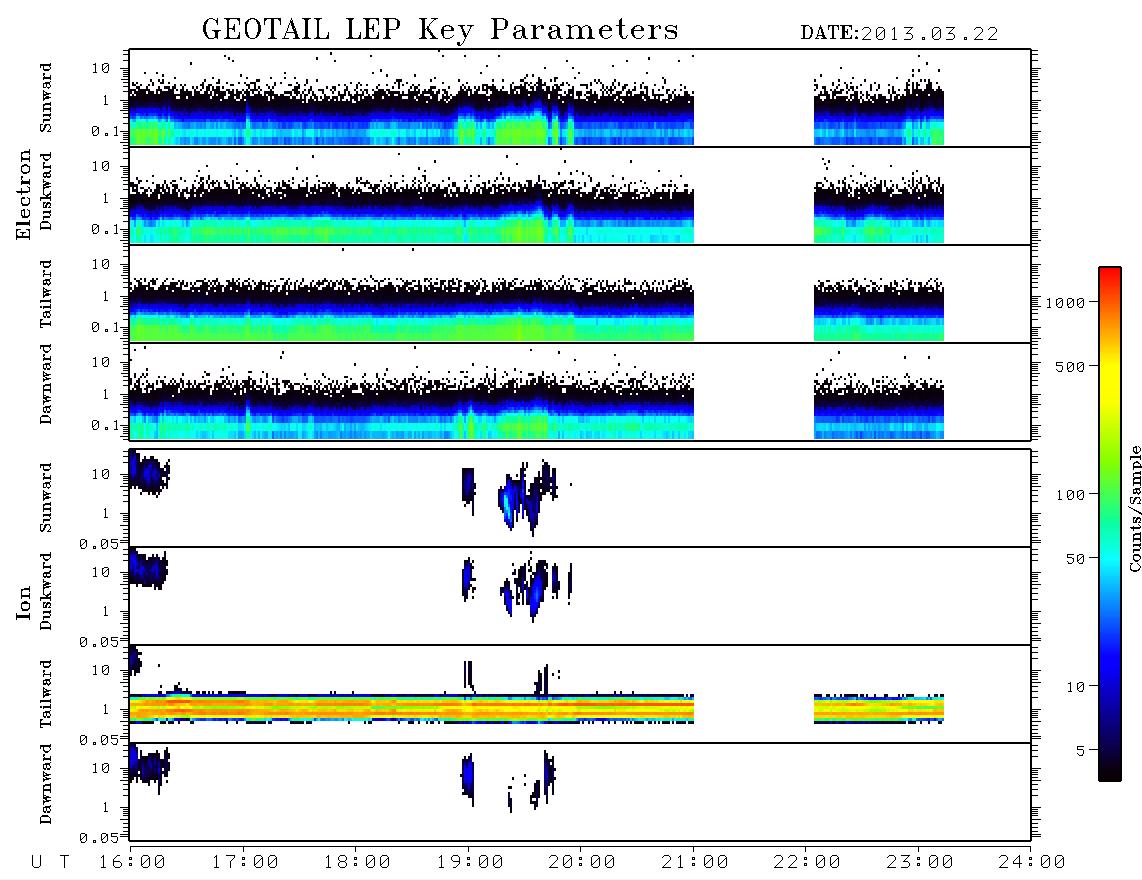Click the color bar's "10" tick label
The height and width of the screenshot is (880, 1142).
click(x=1075, y=687)
